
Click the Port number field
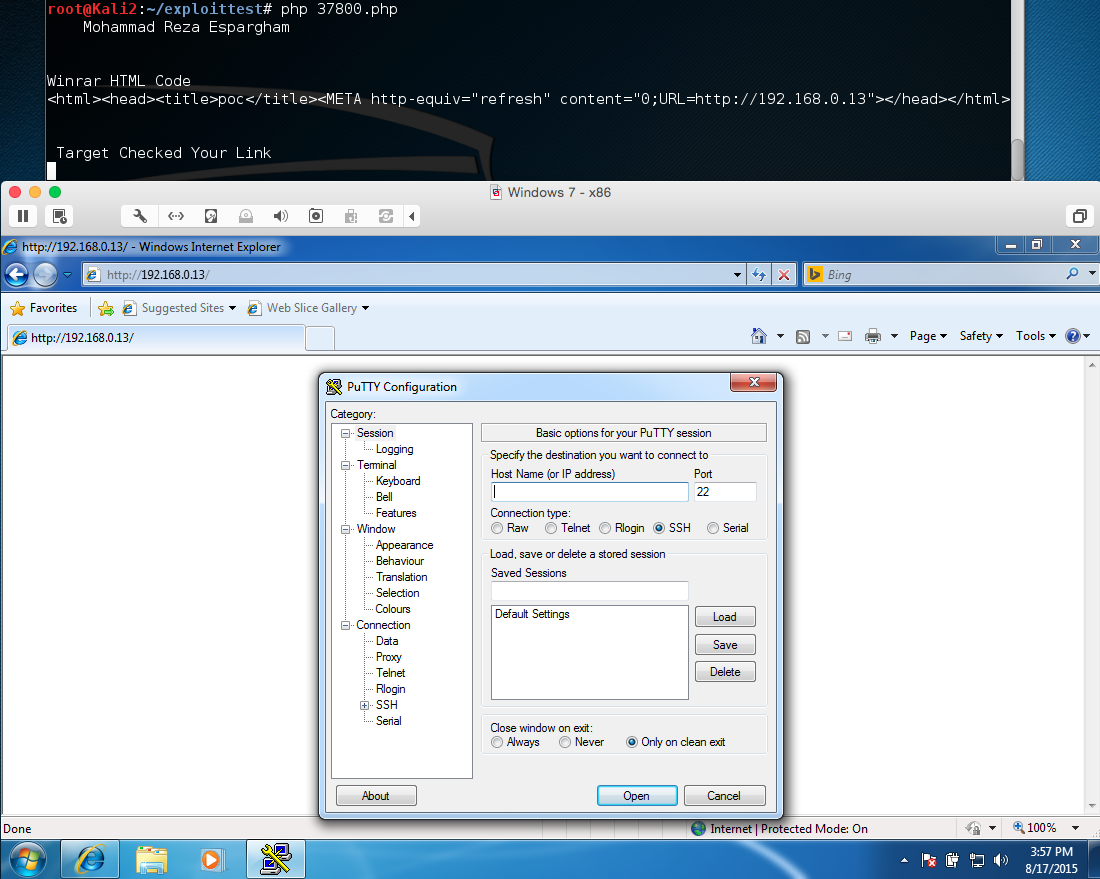point(725,492)
